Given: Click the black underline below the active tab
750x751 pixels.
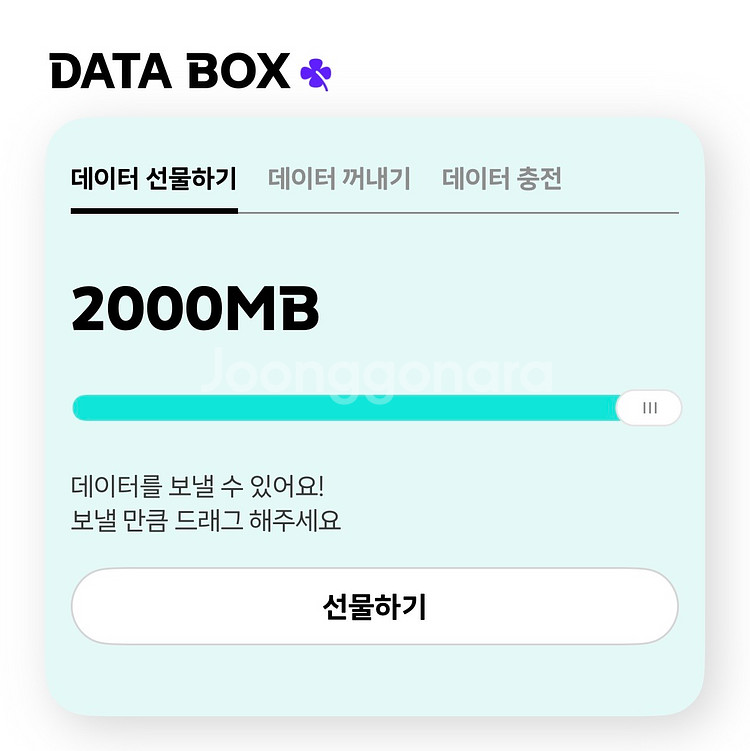Looking at the screenshot, I should coord(154,211).
